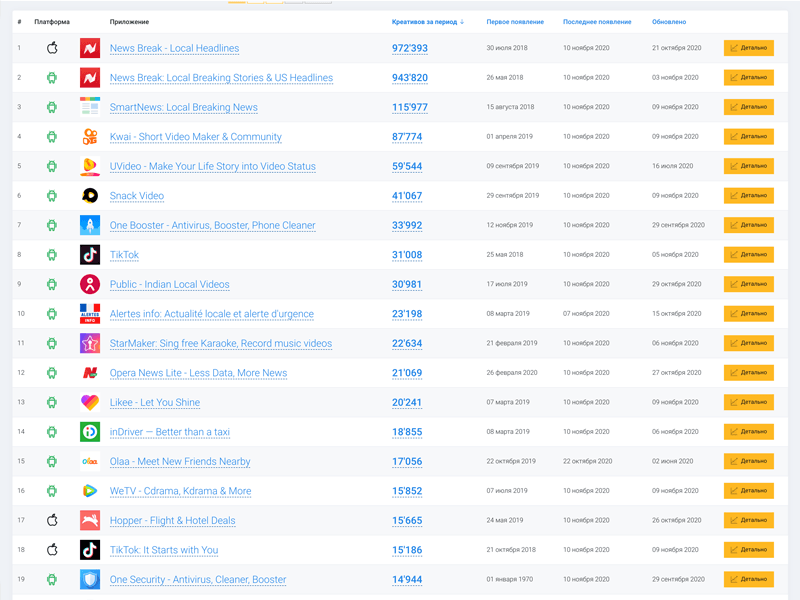Click the Hopper rabbit icon
The height and width of the screenshot is (600, 800).
point(90,520)
